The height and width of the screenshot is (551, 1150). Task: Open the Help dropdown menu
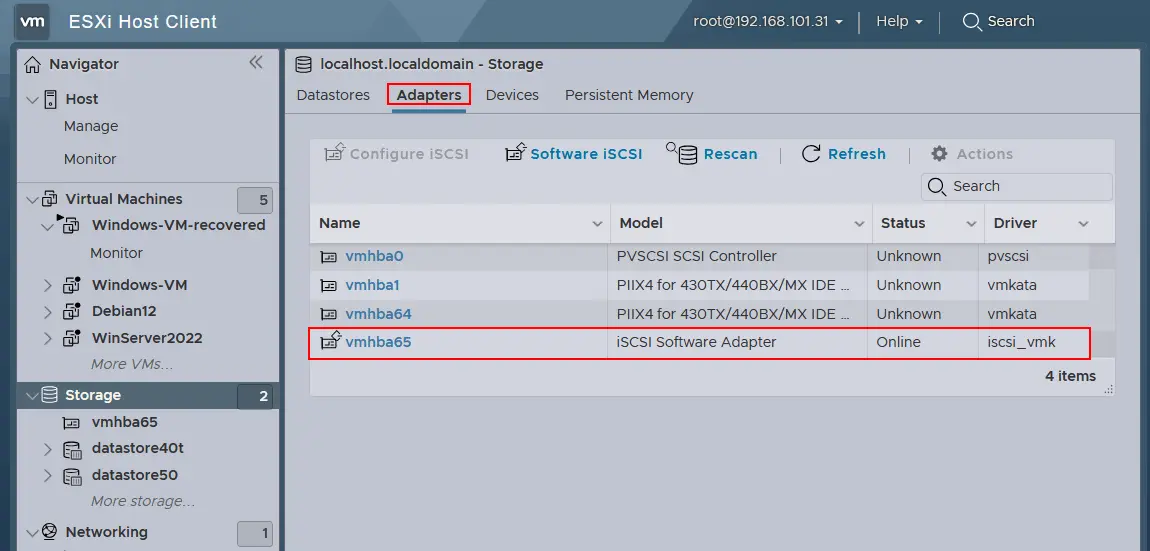pyautogui.click(x=899, y=21)
